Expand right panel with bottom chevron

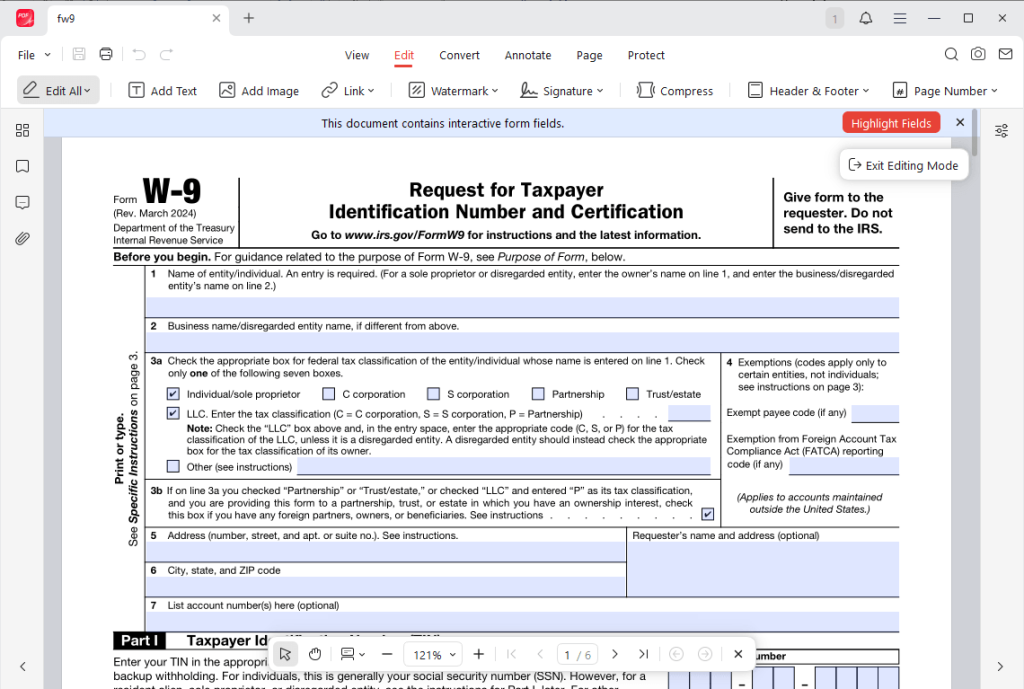(x=1000, y=666)
